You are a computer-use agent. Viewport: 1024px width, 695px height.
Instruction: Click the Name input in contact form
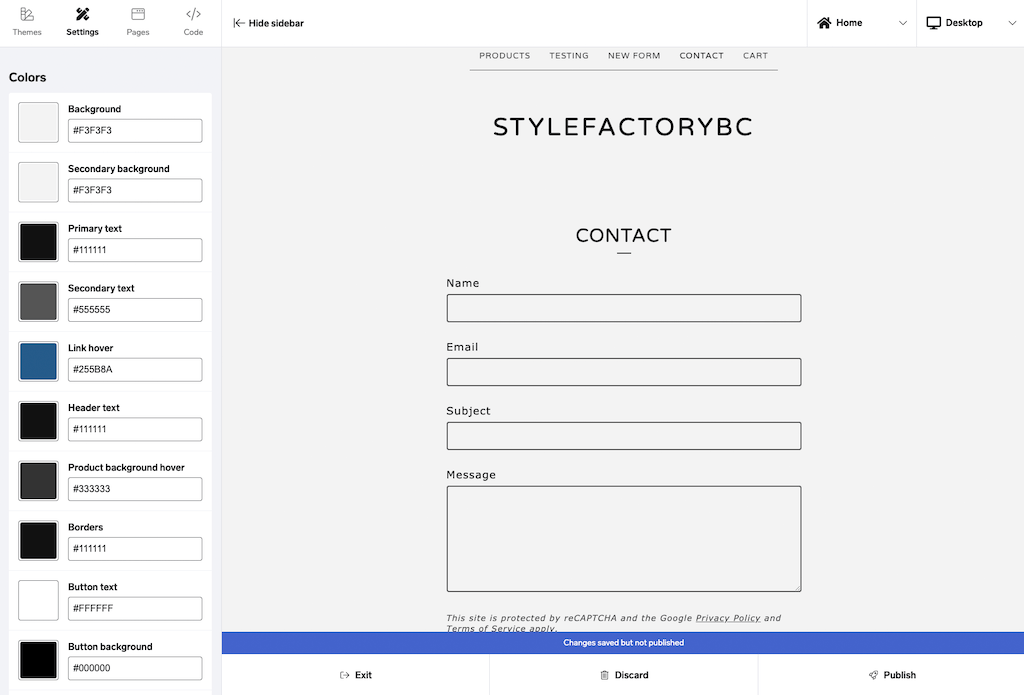[x=624, y=308]
